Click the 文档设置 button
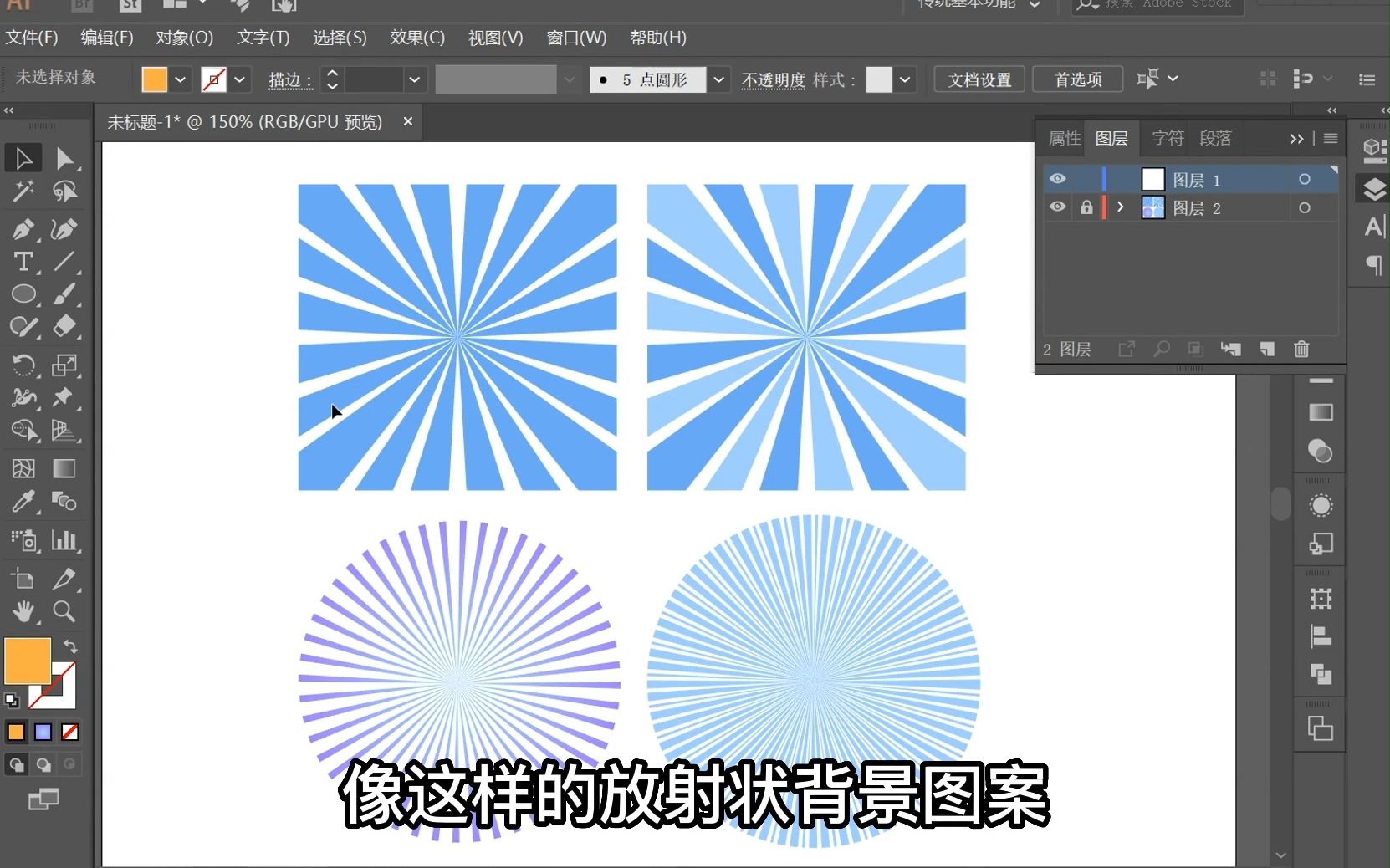Image resolution: width=1390 pixels, height=868 pixels. pos(977,79)
